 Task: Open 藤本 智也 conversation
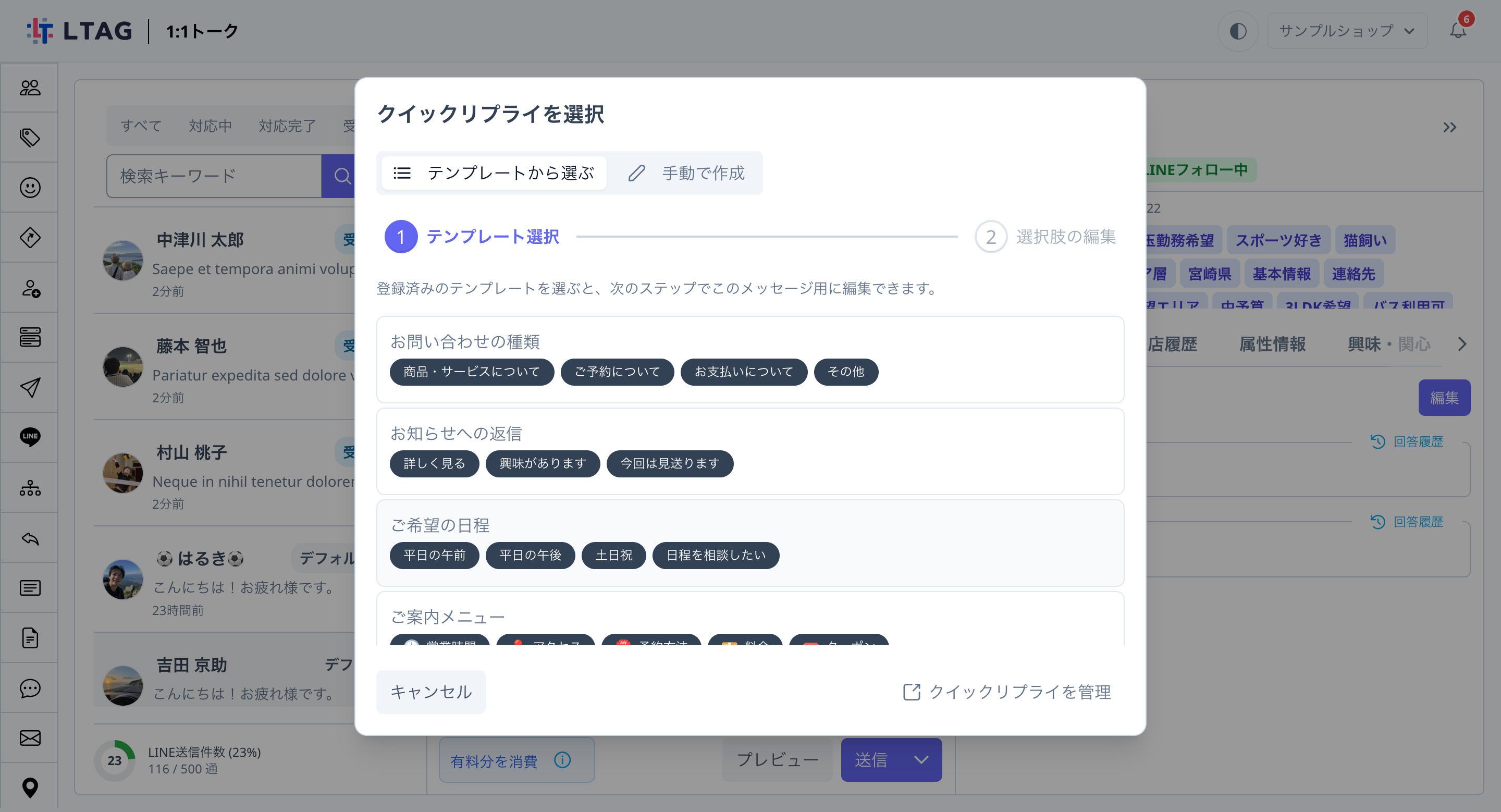pyautogui.click(x=224, y=367)
